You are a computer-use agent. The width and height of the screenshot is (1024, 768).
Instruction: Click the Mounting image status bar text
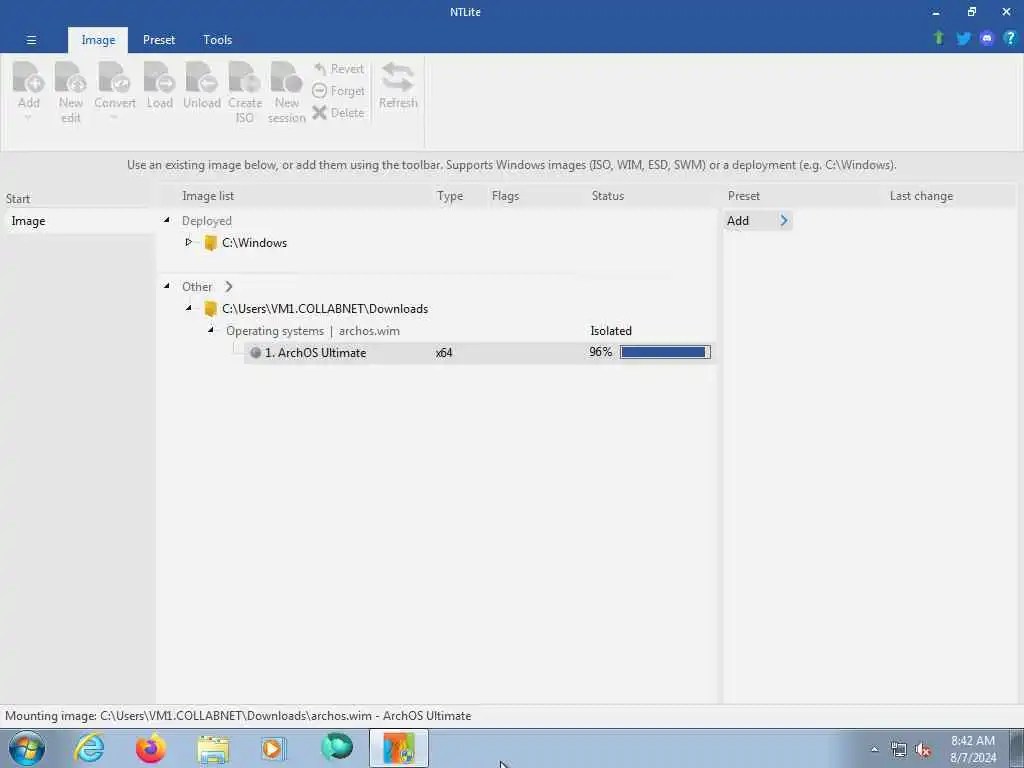click(x=238, y=716)
